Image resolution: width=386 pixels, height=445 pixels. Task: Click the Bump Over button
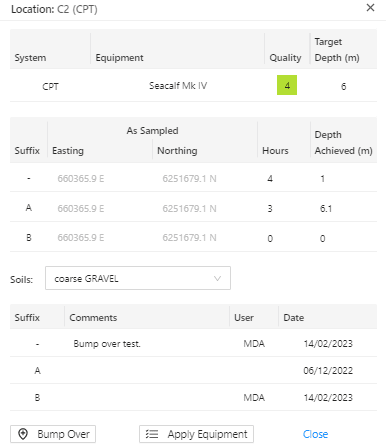53,434
